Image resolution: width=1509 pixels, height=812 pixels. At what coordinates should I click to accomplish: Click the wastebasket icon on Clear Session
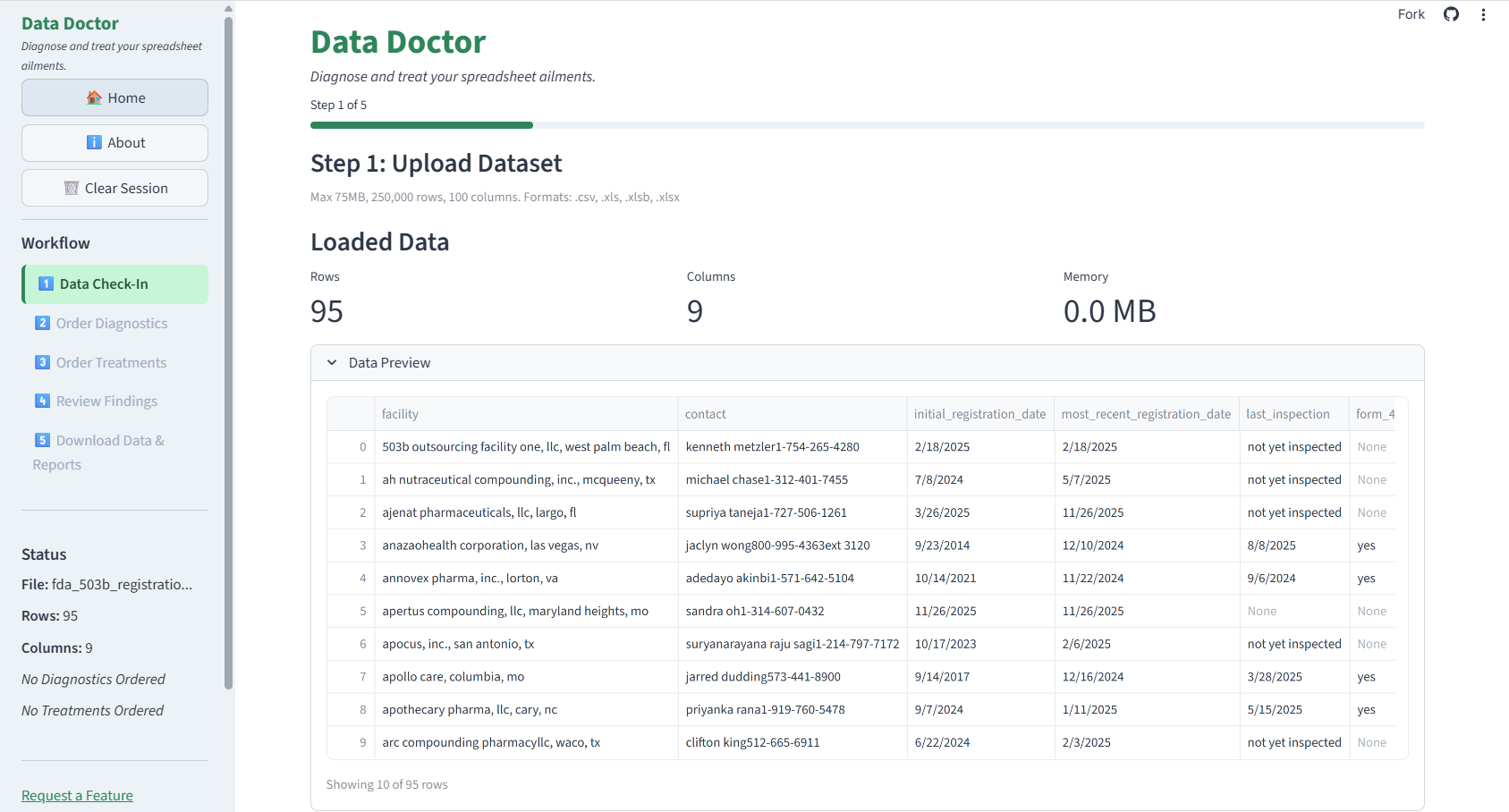coord(72,188)
